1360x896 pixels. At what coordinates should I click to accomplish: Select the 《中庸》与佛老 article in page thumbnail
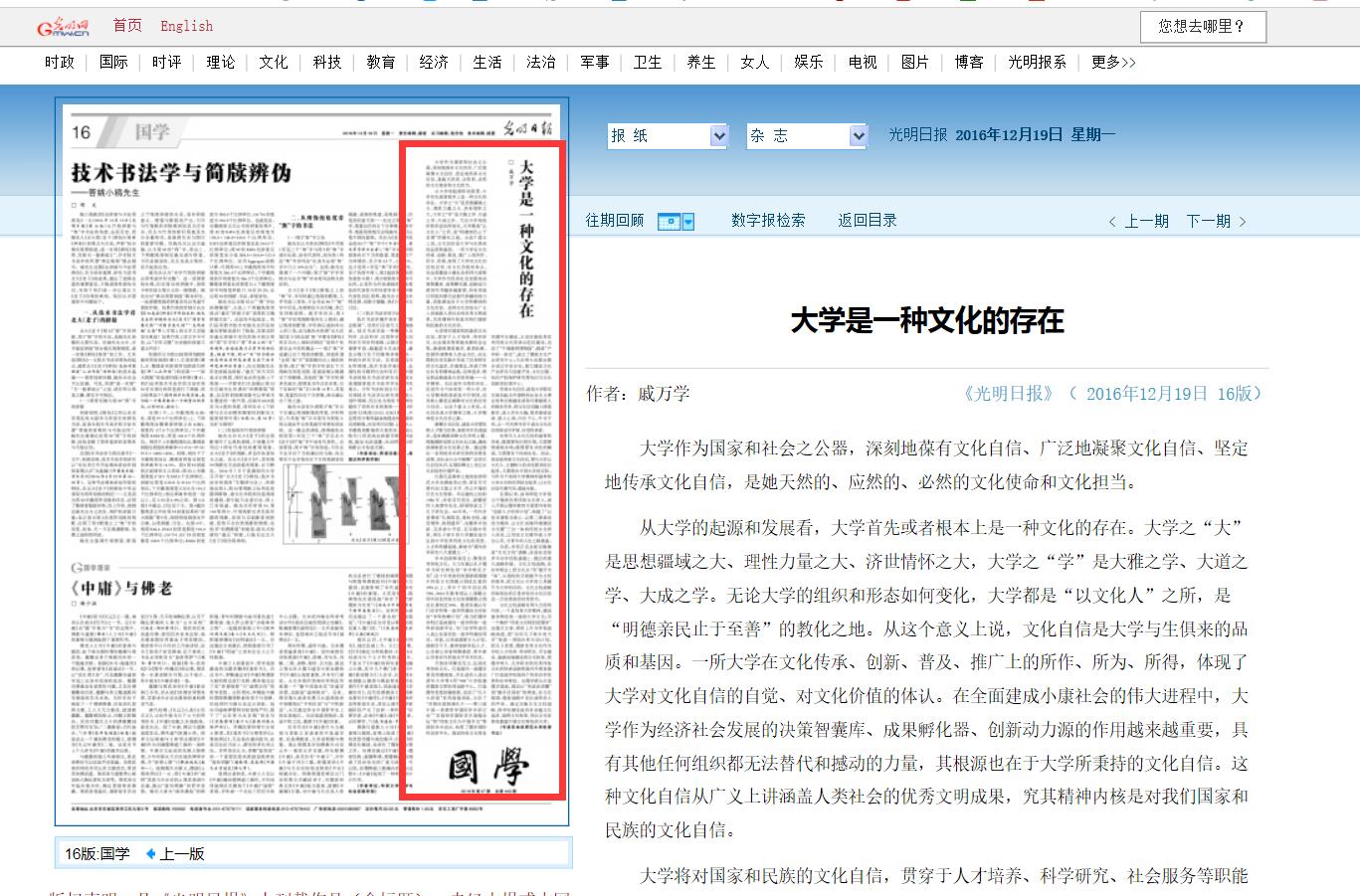(x=121, y=588)
